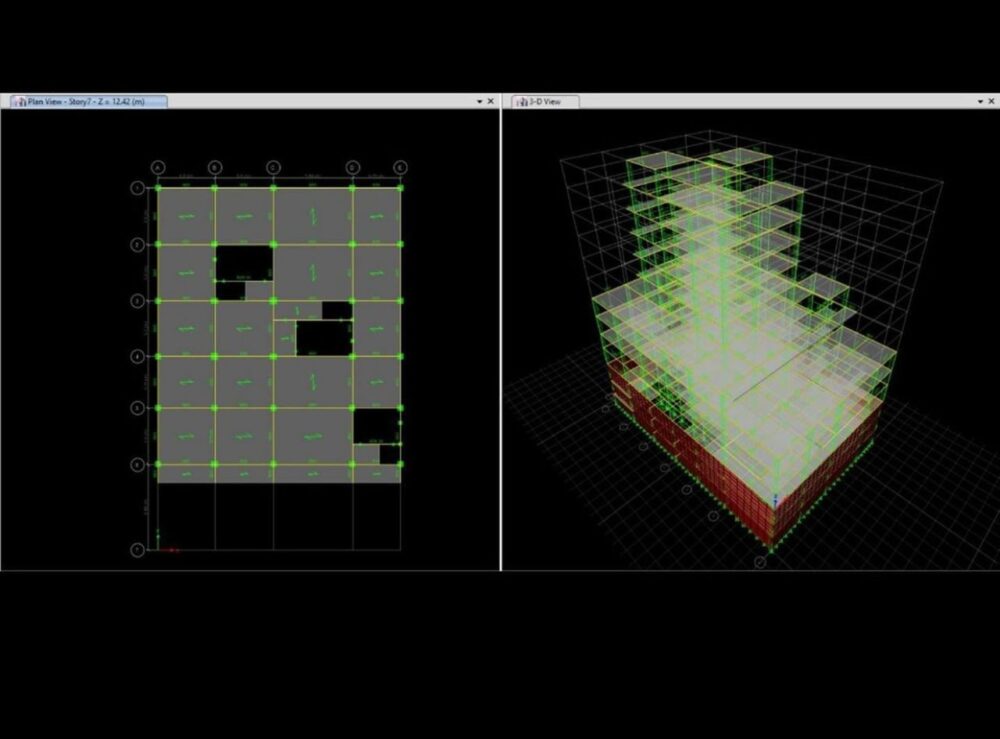Open the 3-D View window dropdown arrow
The height and width of the screenshot is (739, 1000).
[979, 101]
